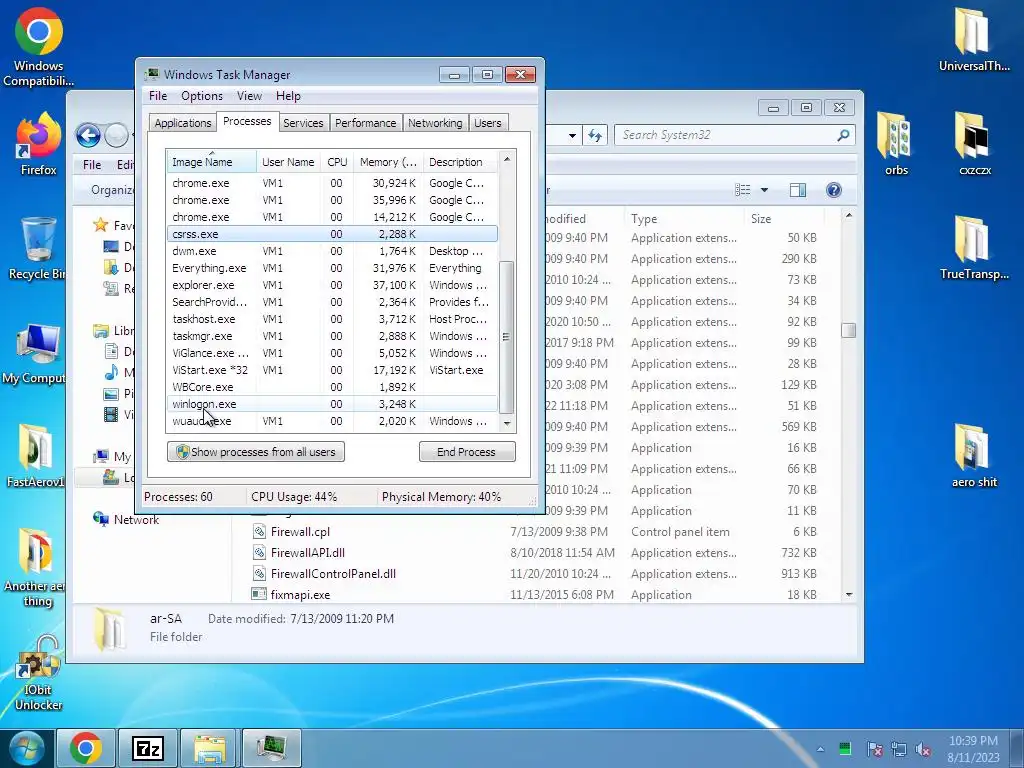Open the view options dropdown arrow in Explorer
This screenshot has height=768, width=1024.
click(764, 190)
